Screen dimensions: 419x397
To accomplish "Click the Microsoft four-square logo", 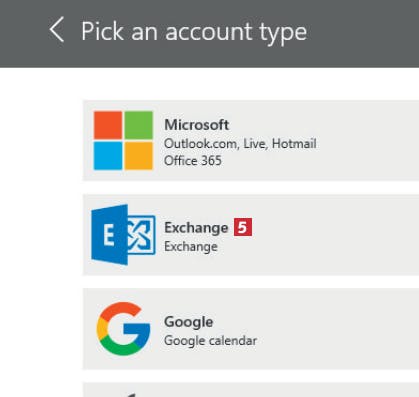I will (123, 140).
